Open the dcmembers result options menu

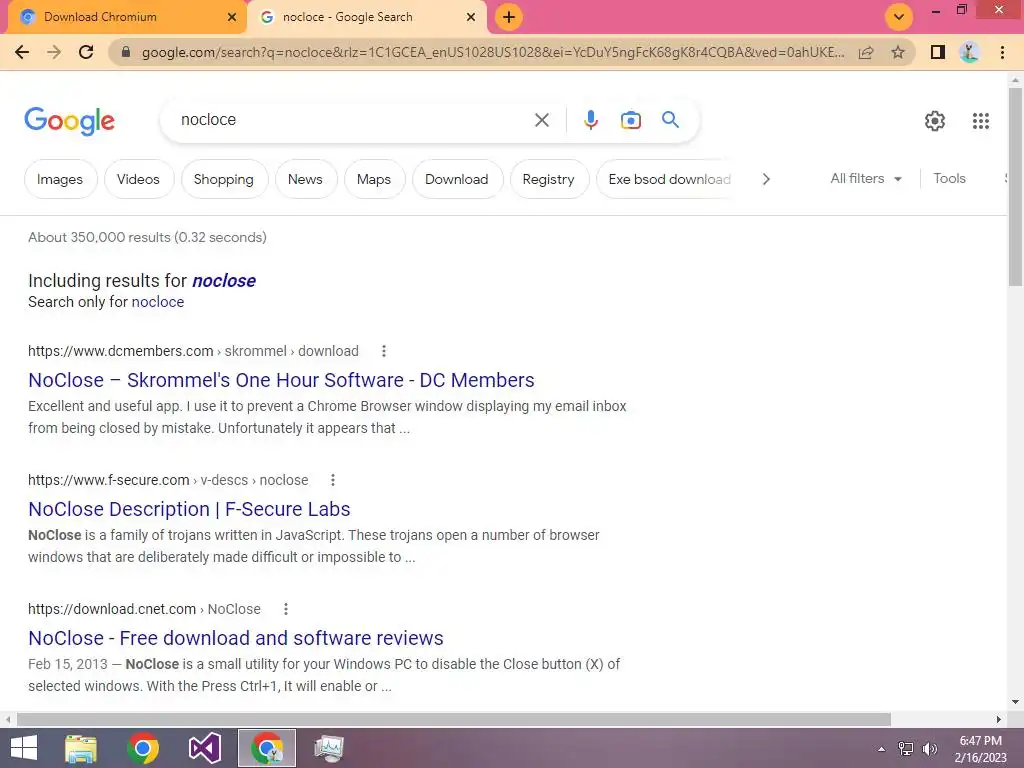pyautogui.click(x=384, y=351)
